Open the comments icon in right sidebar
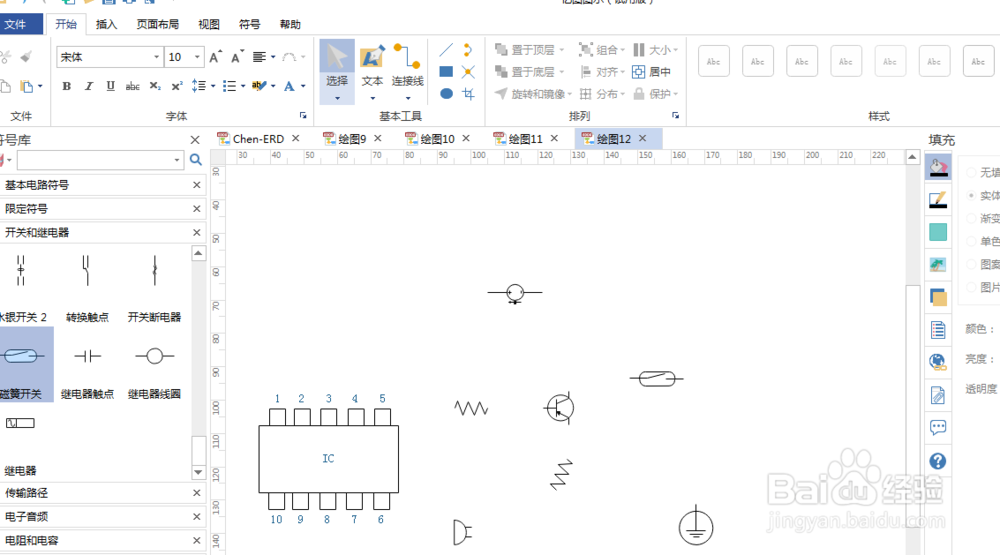 tap(938, 427)
